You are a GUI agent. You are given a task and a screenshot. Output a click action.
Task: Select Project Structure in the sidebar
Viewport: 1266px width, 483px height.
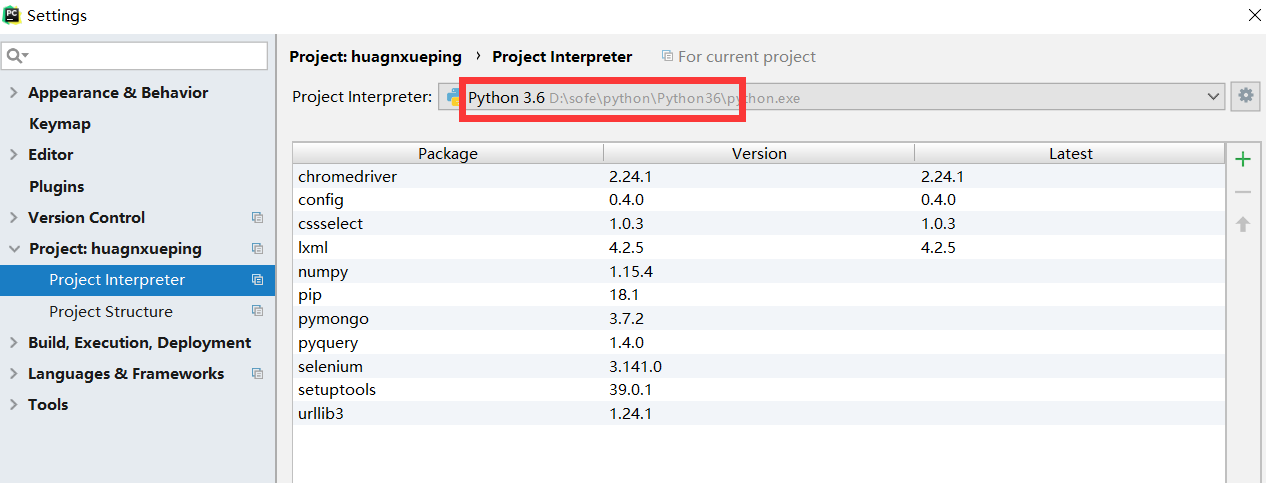click(111, 312)
